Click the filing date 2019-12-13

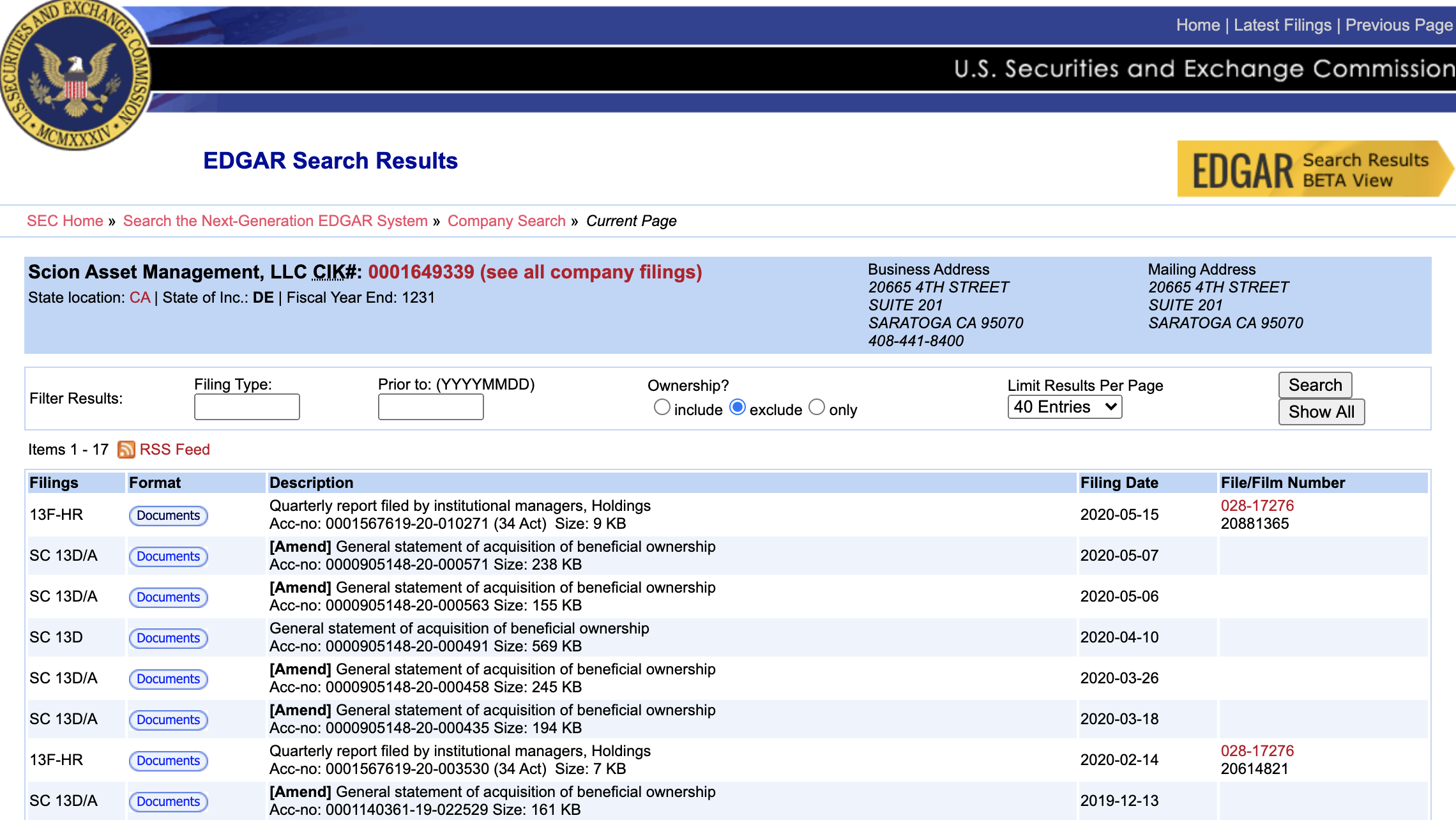(1119, 801)
